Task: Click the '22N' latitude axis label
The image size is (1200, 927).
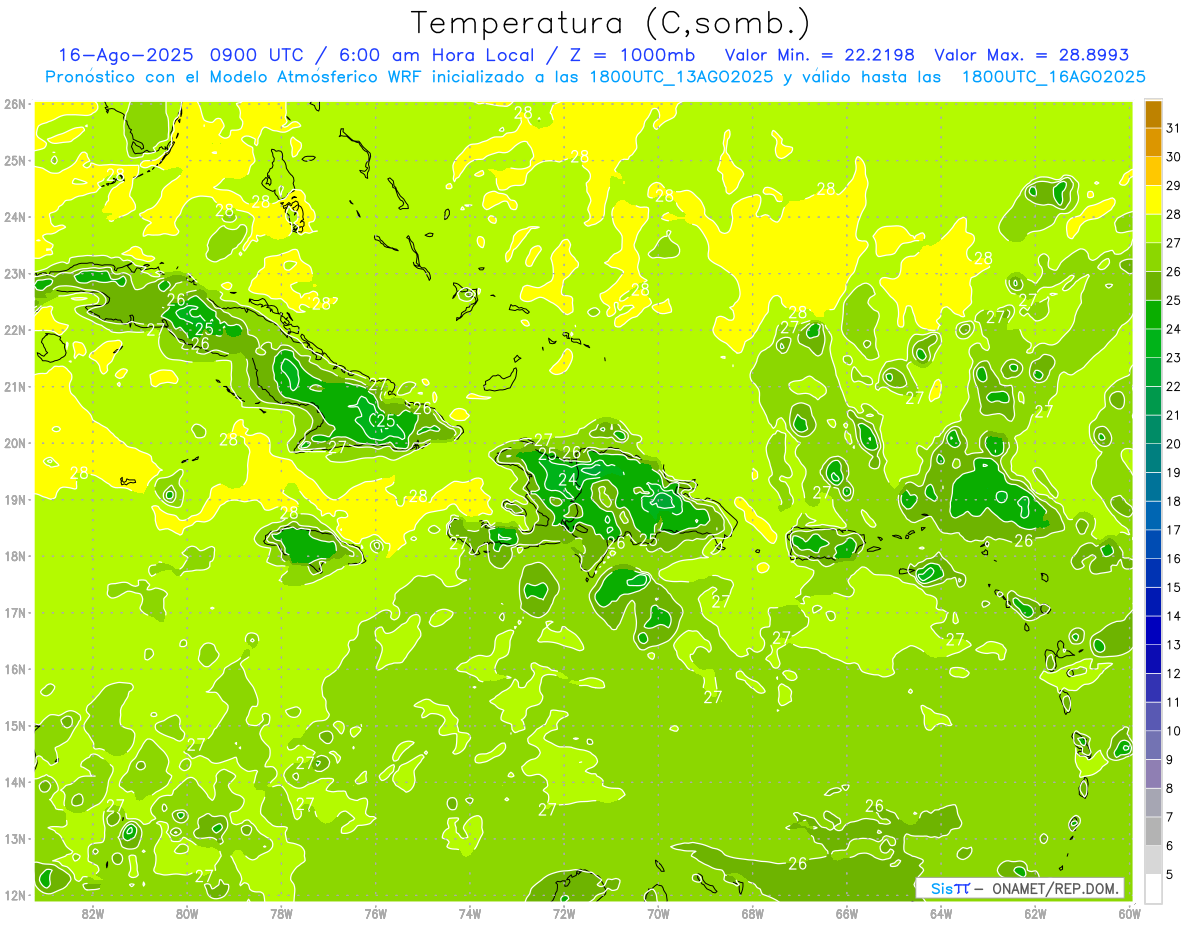Action: click(x=15, y=330)
